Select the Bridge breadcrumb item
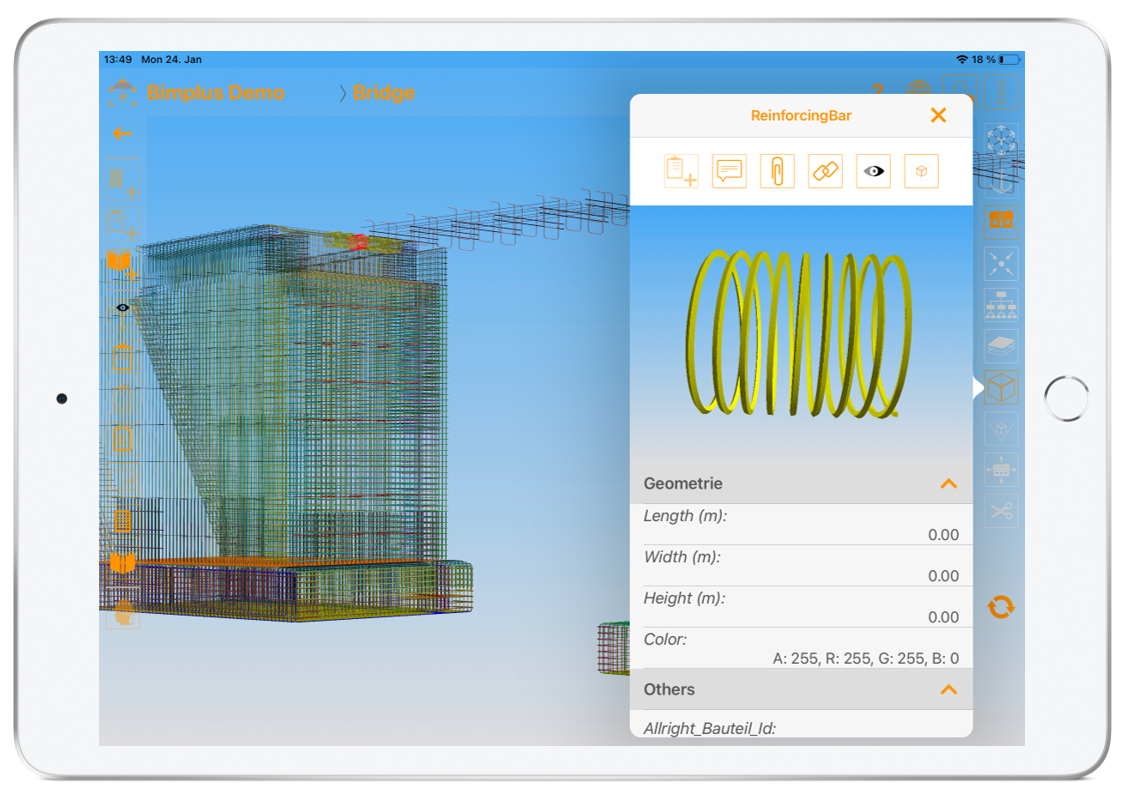The image size is (1125, 799). tap(384, 94)
